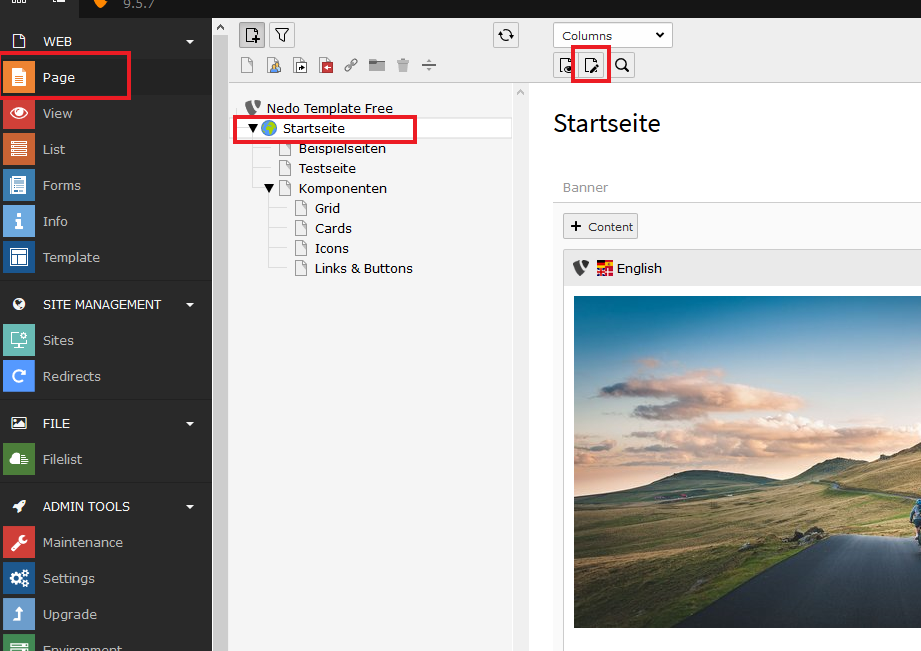The width and height of the screenshot is (921, 651).
Task: Select the Icons page
Action: [331, 249]
